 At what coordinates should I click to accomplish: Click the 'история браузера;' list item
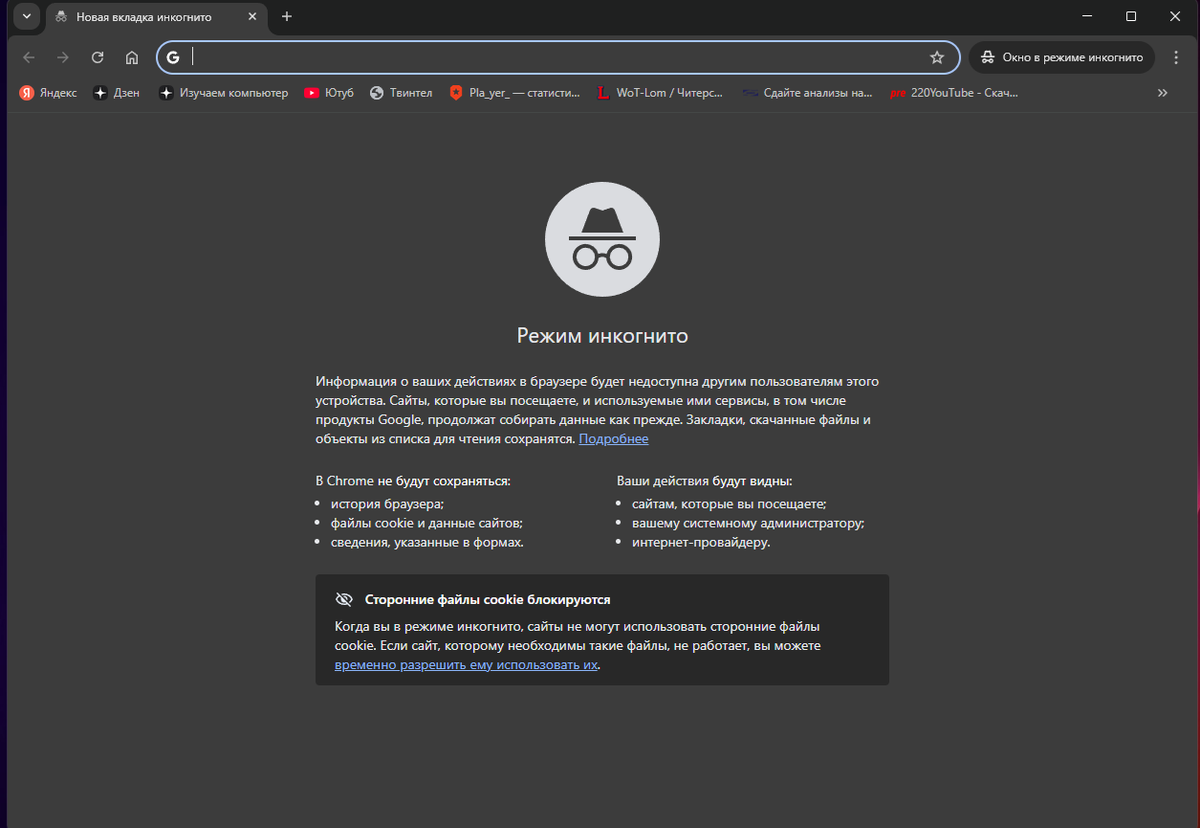(387, 504)
